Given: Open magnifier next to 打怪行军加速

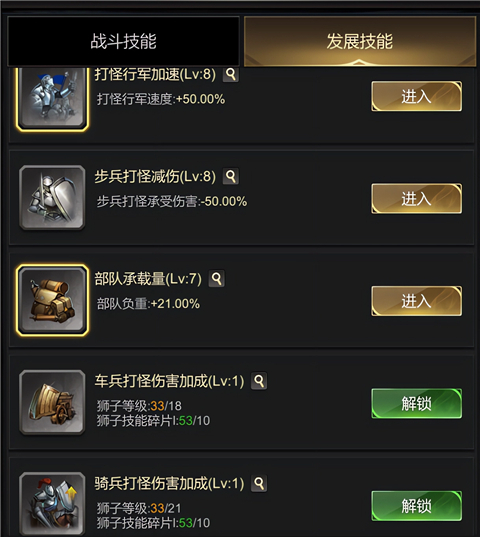Looking at the screenshot, I should click(x=231, y=74).
